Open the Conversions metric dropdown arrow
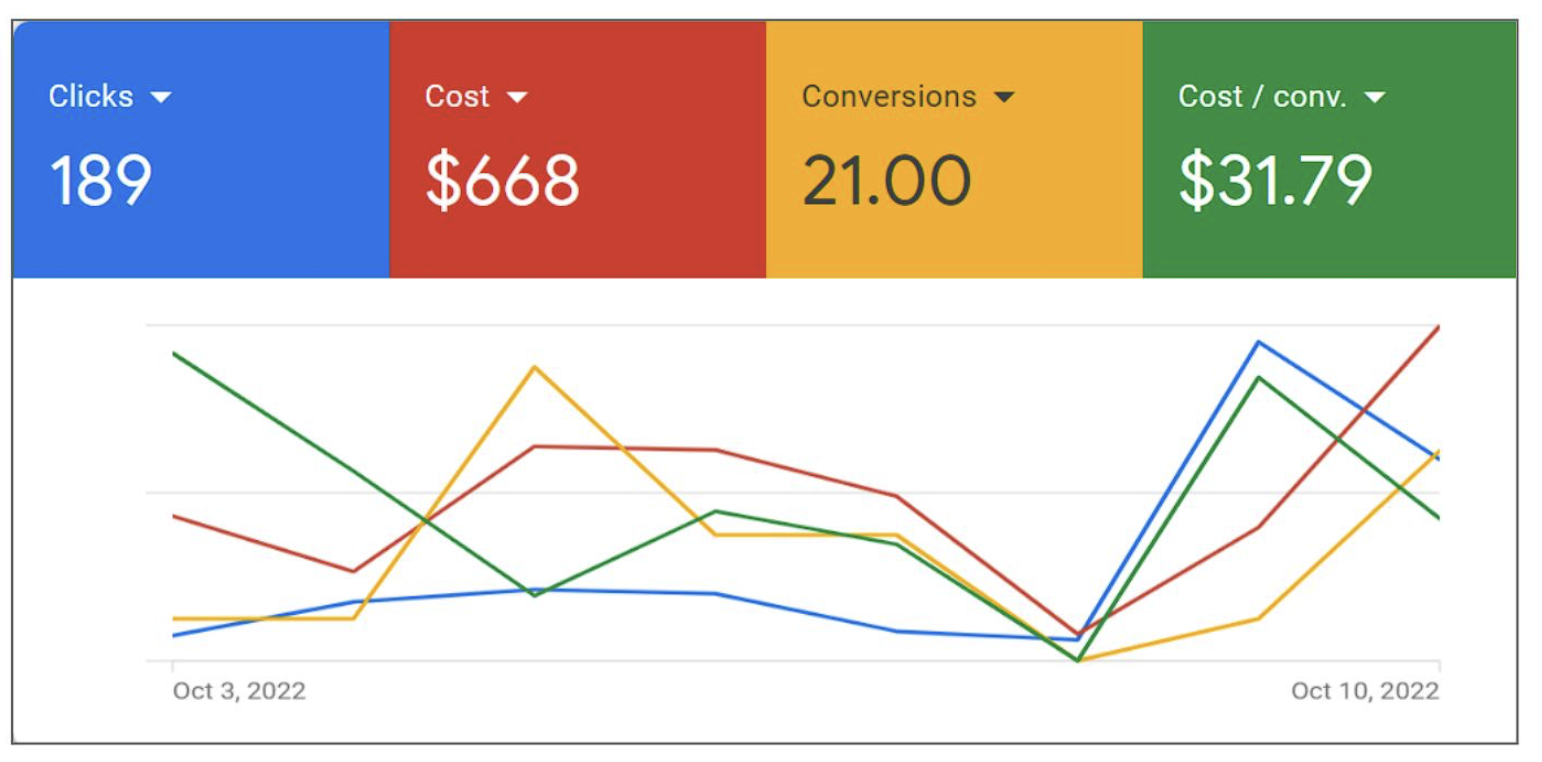Screen dimensions: 1542x762 (x=1003, y=97)
